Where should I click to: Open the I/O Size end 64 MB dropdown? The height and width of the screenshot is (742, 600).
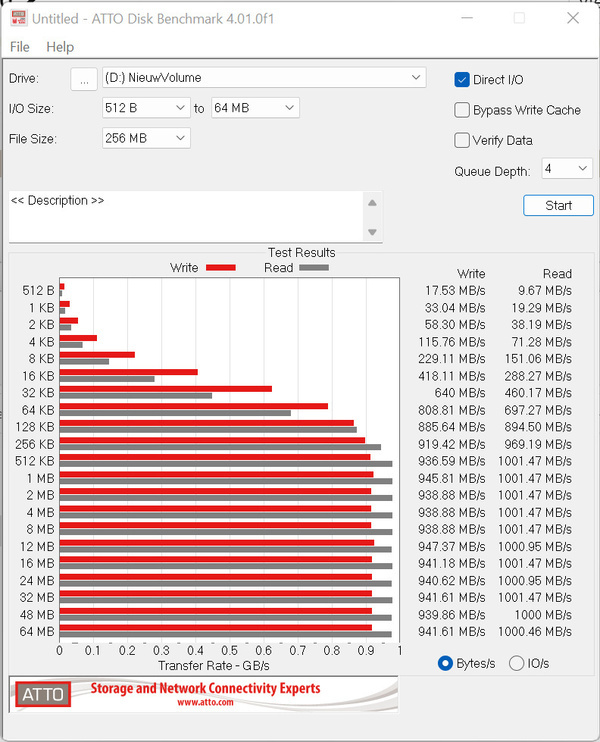click(x=255, y=108)
